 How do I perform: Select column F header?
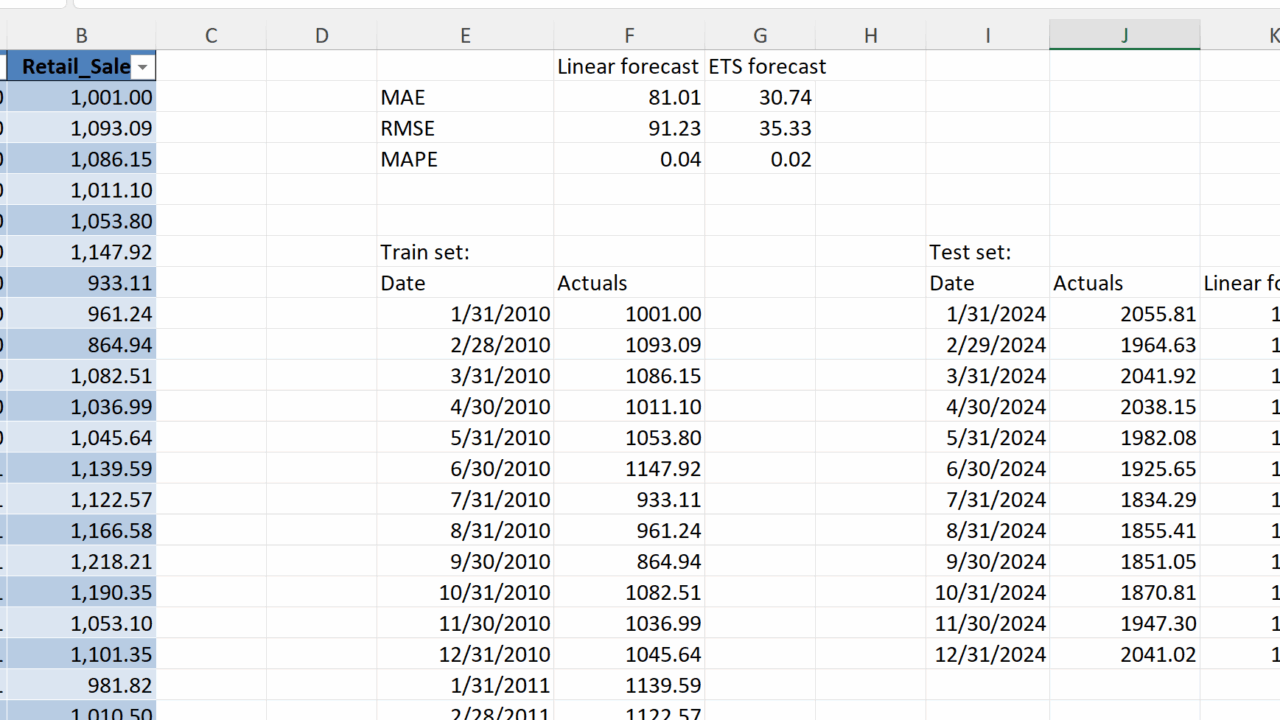tap(629, 36)
